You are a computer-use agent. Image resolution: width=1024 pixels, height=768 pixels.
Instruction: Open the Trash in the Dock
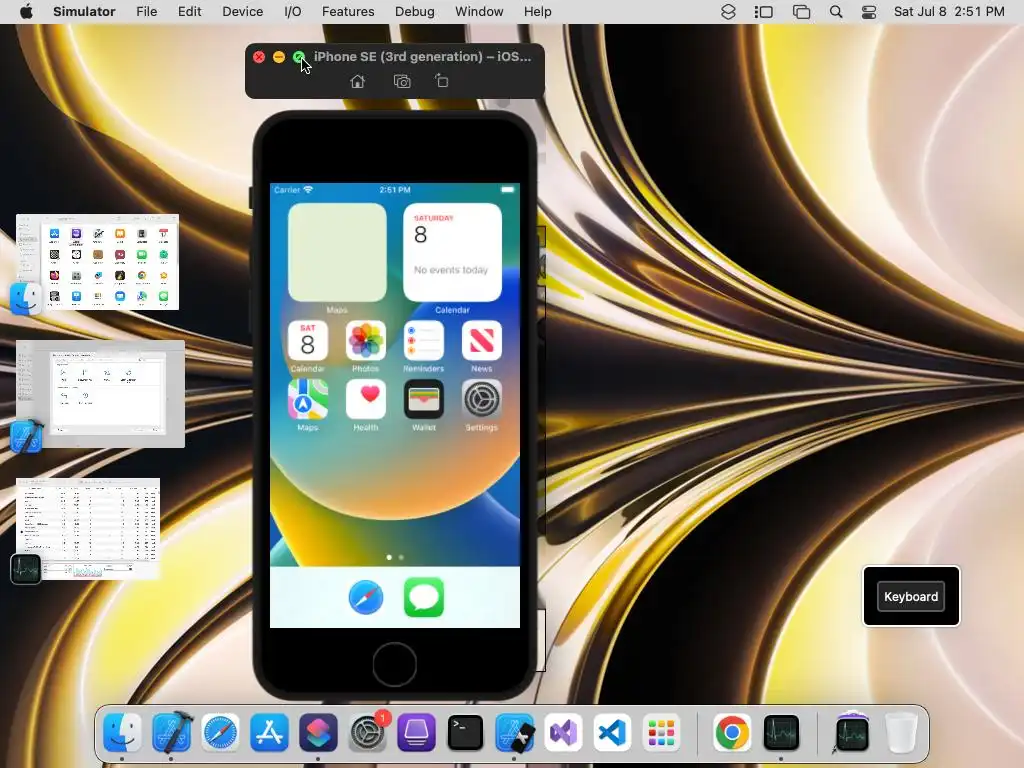coord(901,733)
